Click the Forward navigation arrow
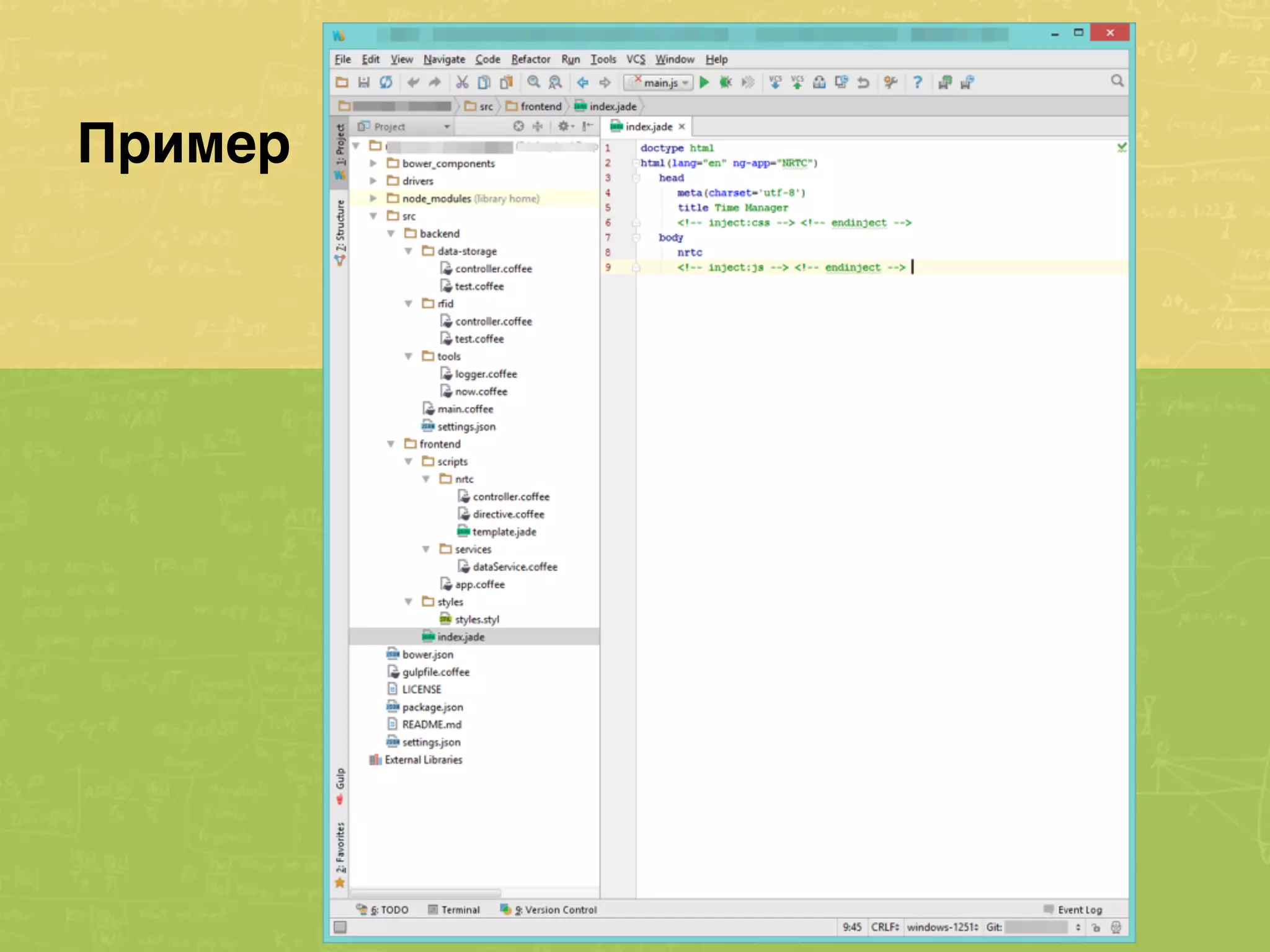The height and width of the screenshot is (952, 1270). (605, 82)
